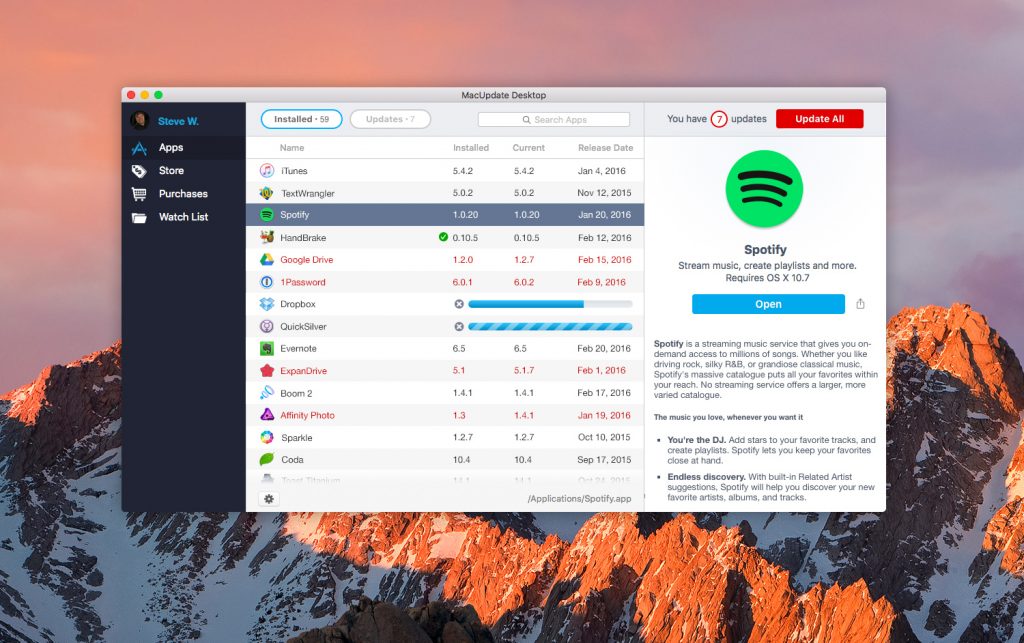
Task: Cancel the Dropbox download
Action: point(459,304)
